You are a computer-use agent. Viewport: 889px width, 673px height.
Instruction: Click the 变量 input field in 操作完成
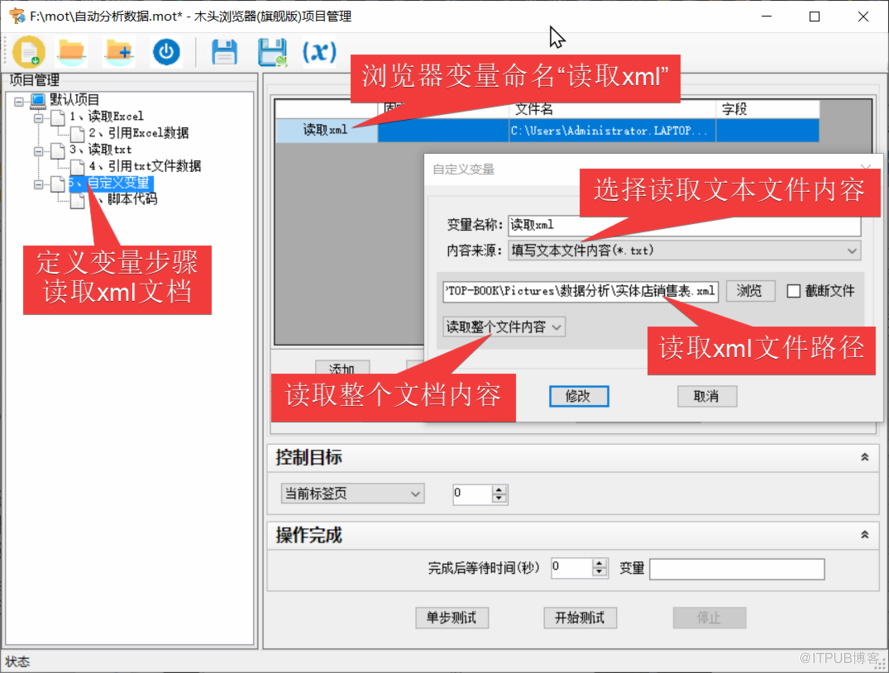pyautogui.click(x=736, y=569)
